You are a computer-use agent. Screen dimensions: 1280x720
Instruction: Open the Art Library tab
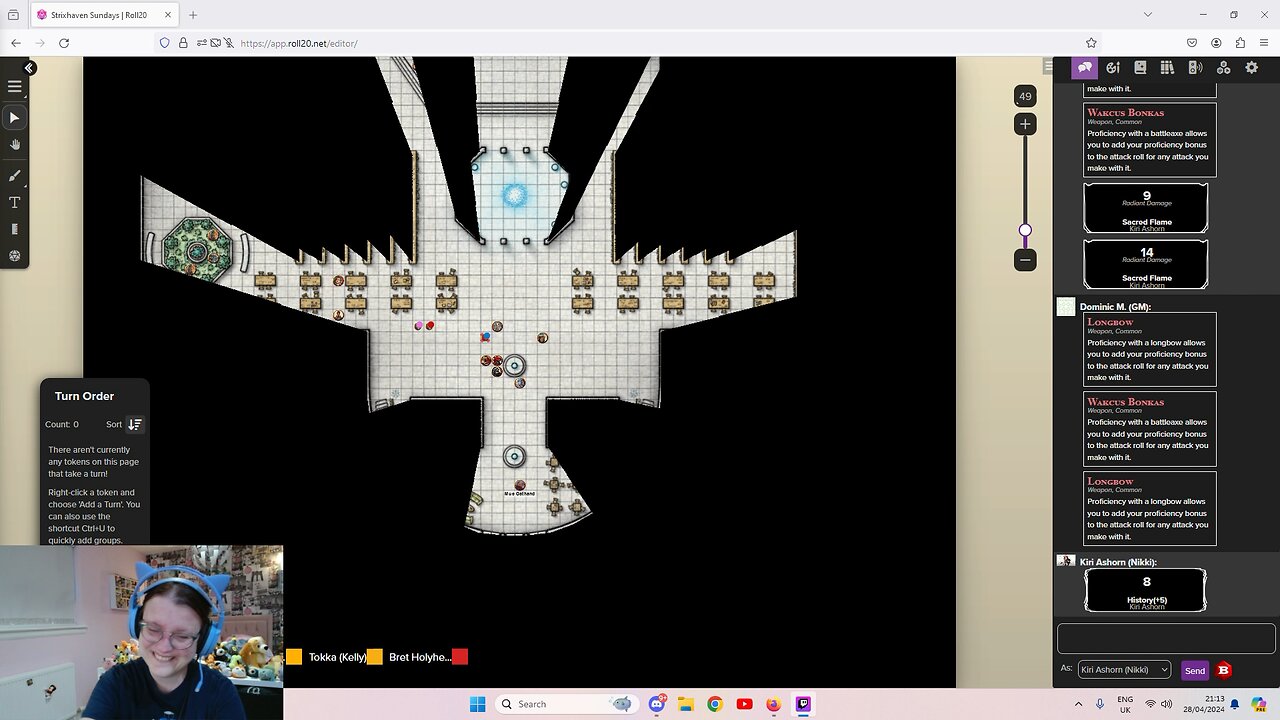[x=1112, y=68]
